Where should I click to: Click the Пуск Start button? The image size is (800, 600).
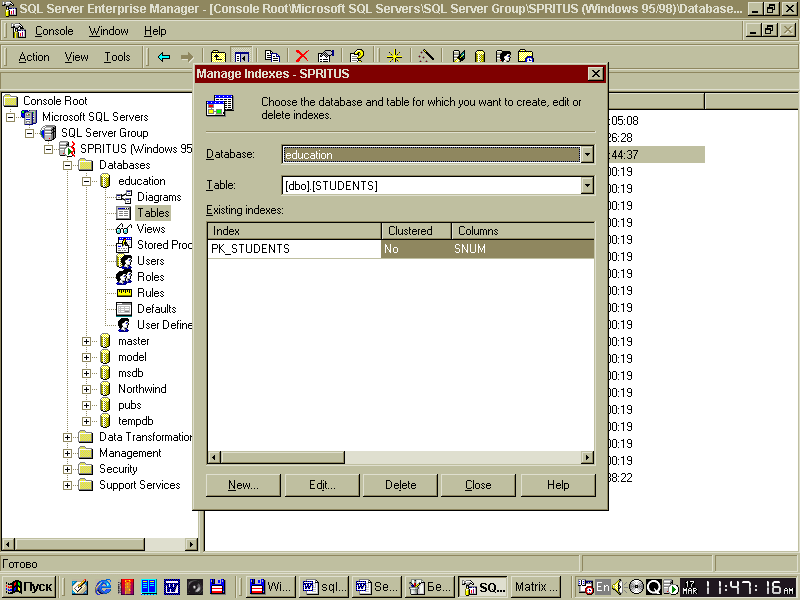coord(30,587)
